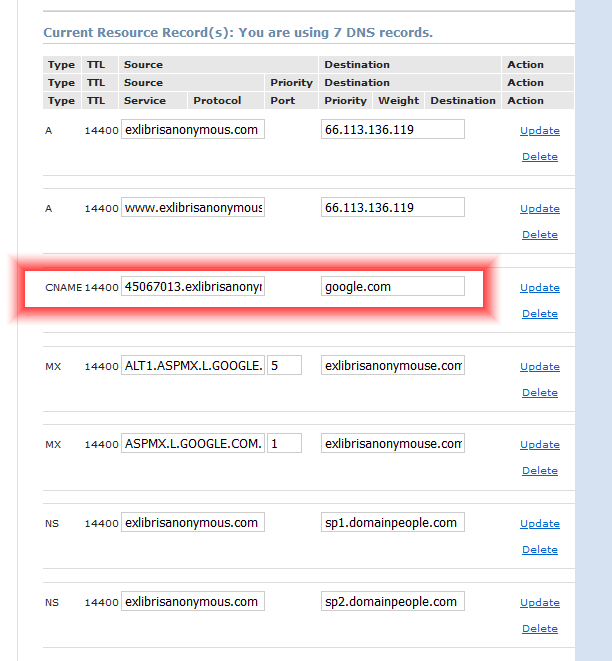
Task: Edit the google.com destination field
Action: [x=392, y=286]
